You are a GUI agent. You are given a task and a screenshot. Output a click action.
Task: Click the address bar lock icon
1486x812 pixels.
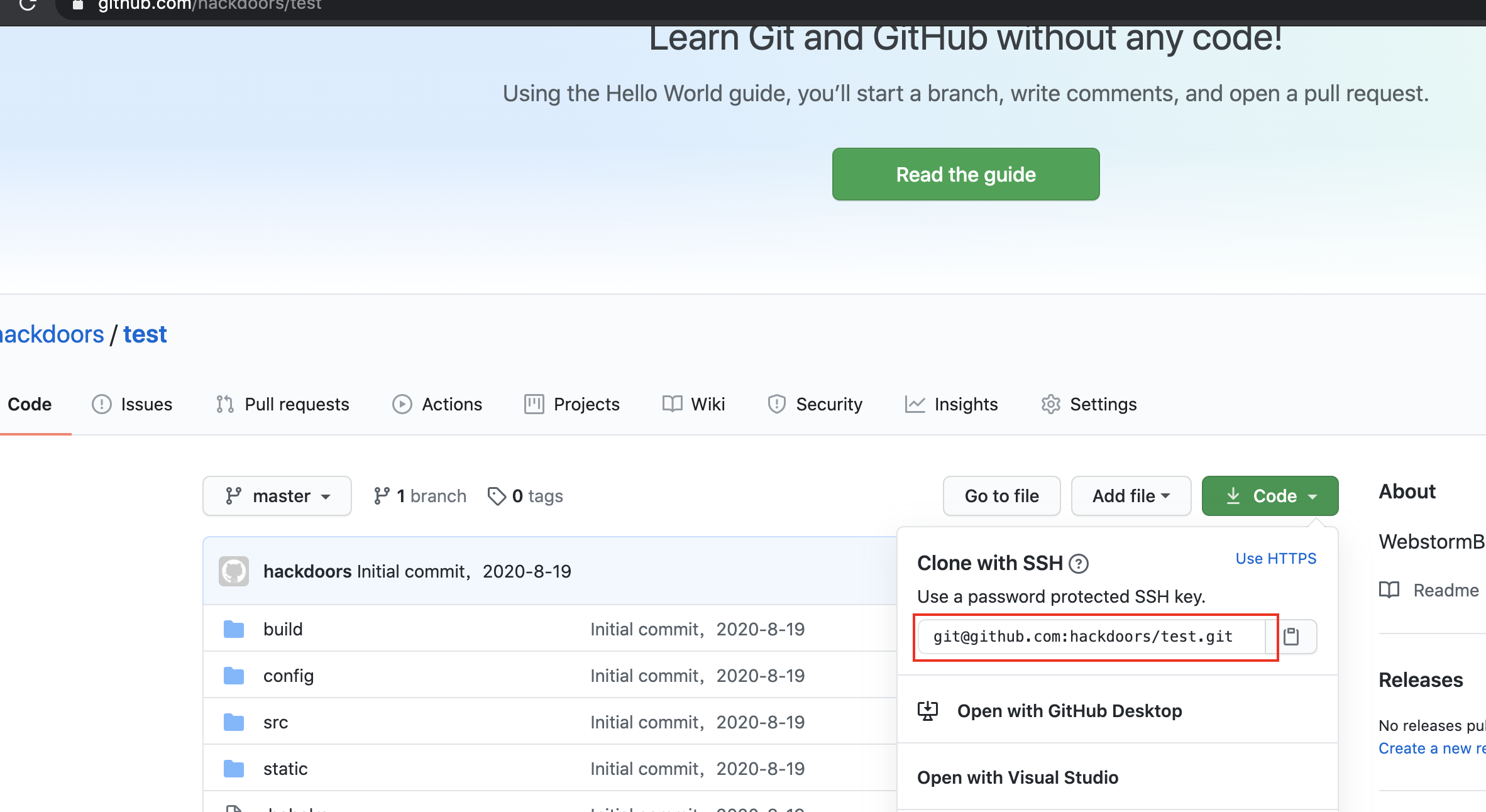click(x=78, y=5)
